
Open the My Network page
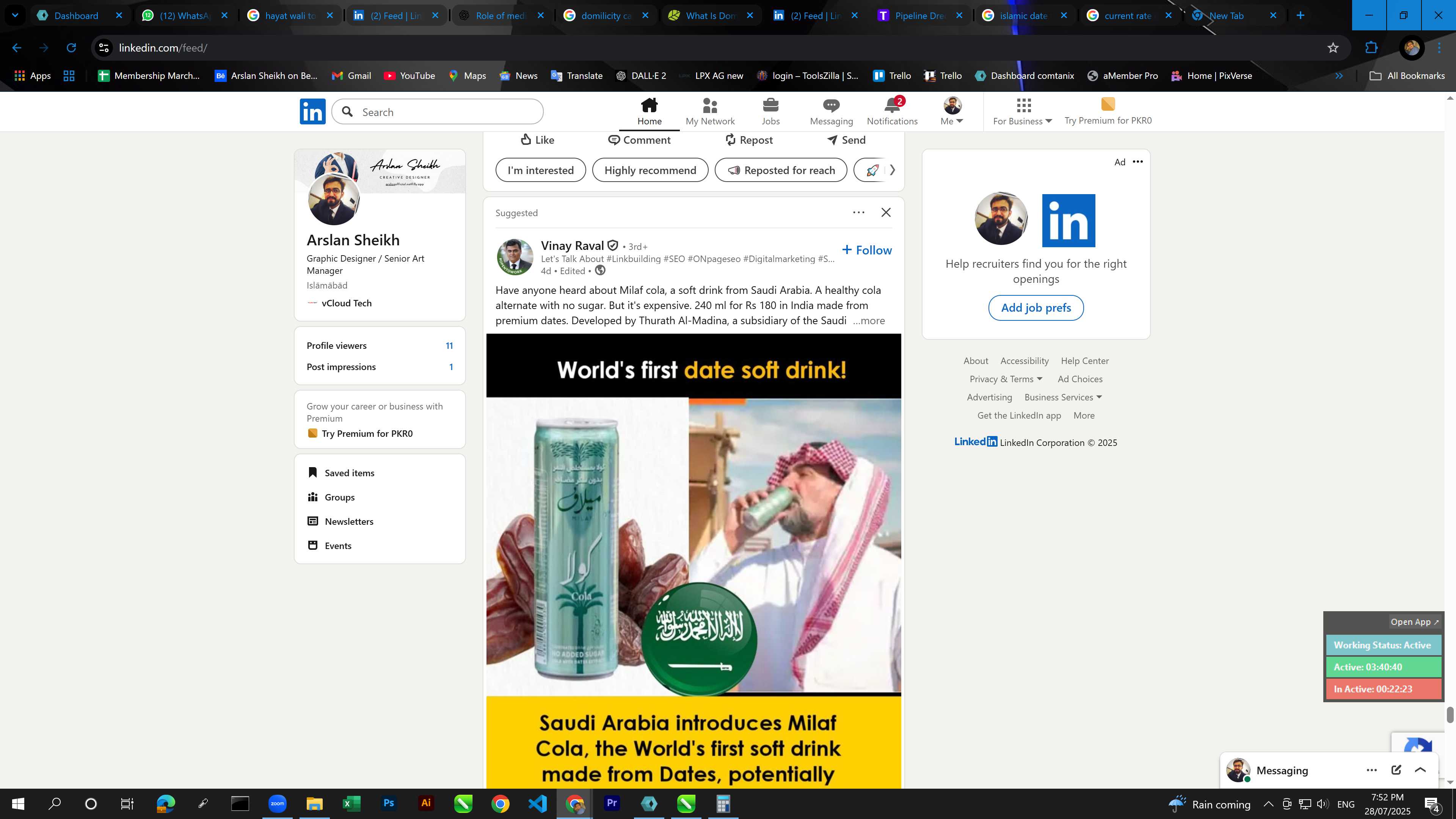coord(710,111)
